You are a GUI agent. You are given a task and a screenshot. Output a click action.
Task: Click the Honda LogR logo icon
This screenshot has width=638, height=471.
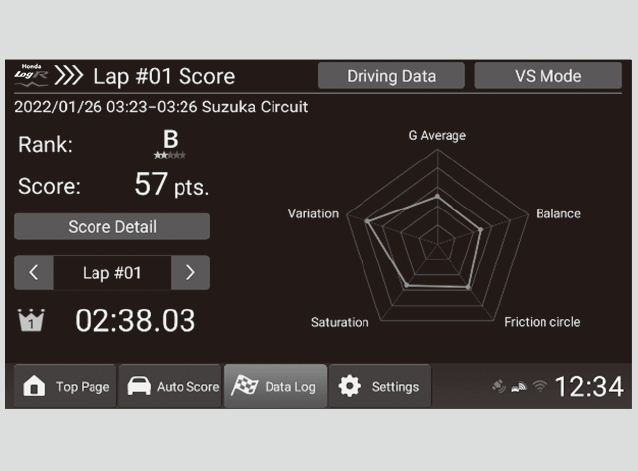(31, 75)
